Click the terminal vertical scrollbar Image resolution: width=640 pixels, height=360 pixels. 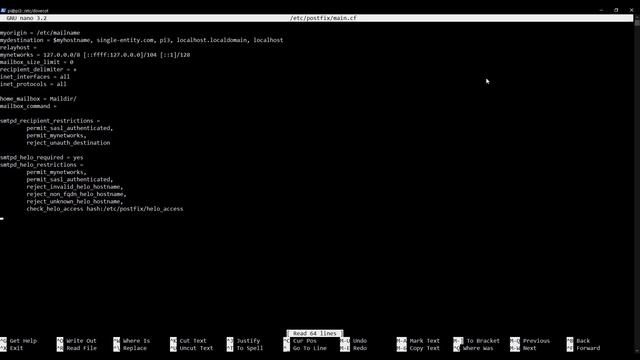[x=637, y=184]
